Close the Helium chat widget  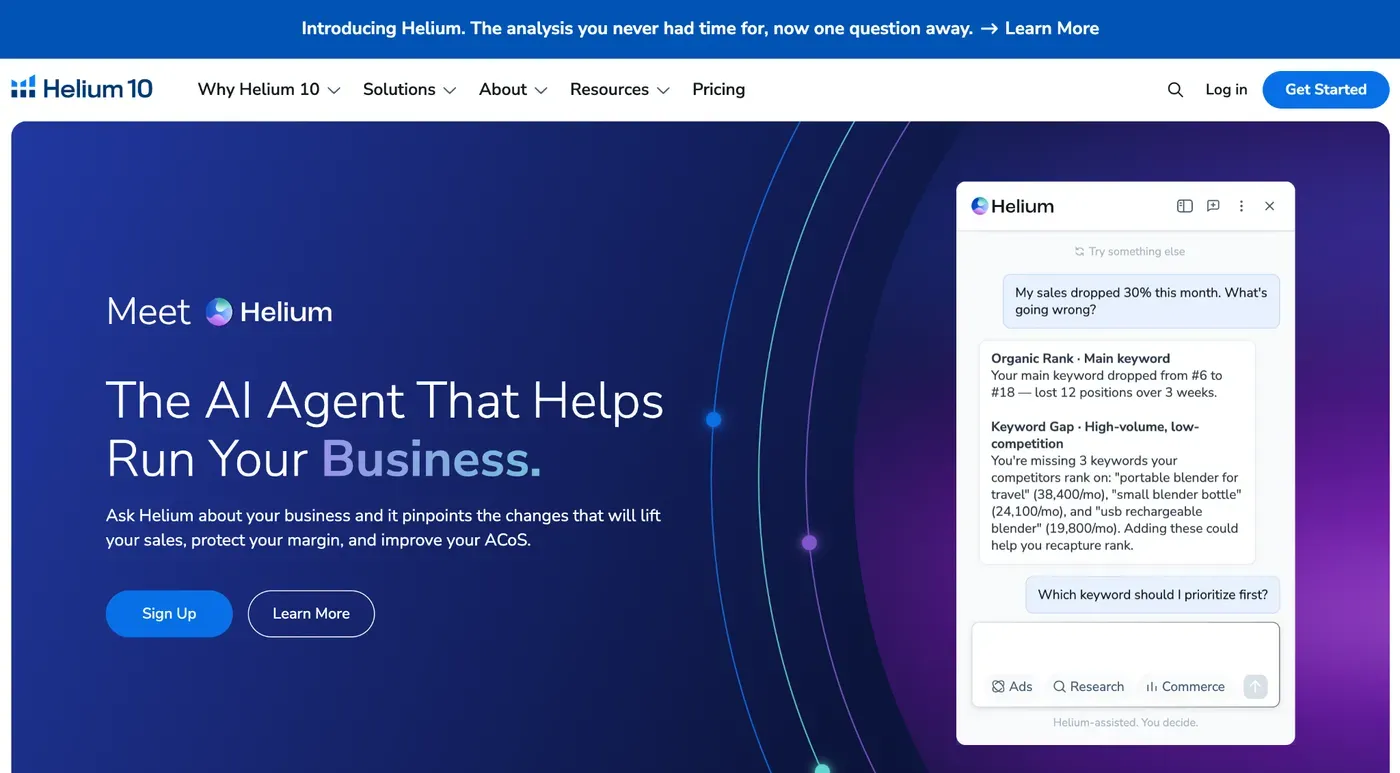tap(1270, 206)
